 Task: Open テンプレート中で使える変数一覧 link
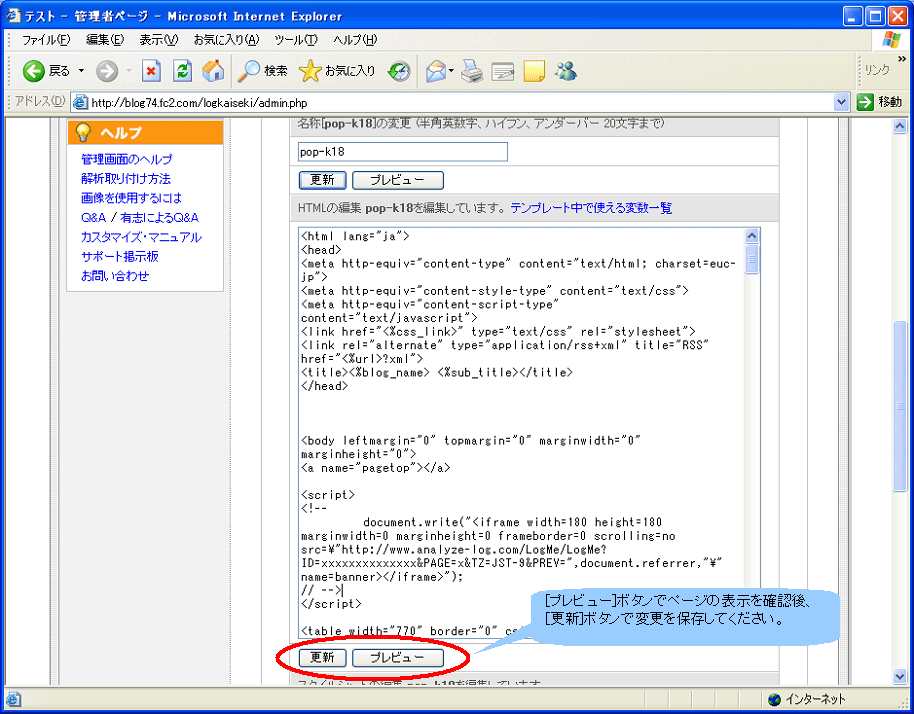(x=591, y=208)
